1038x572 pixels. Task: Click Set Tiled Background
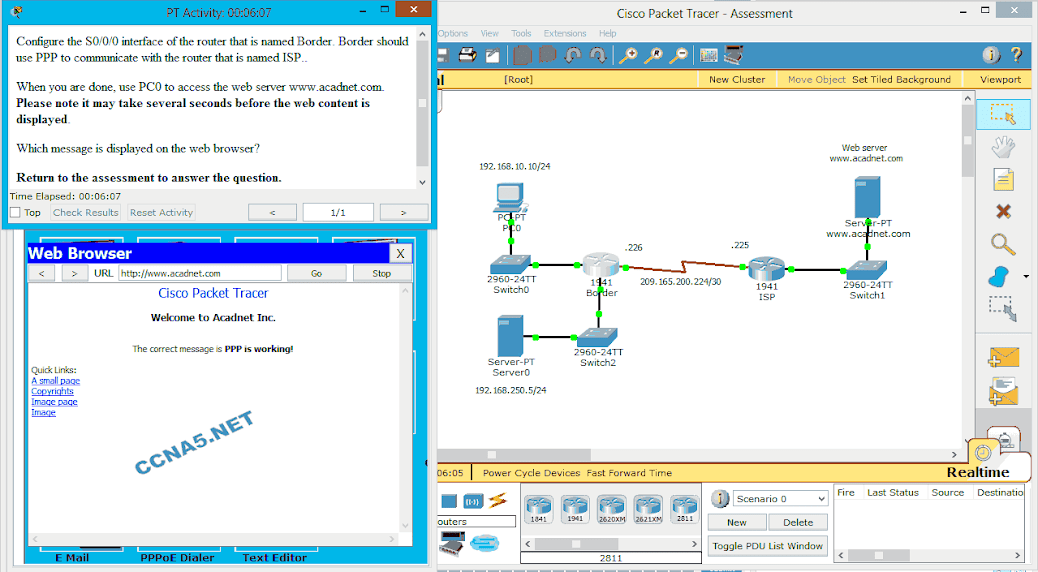click(901, 79)
